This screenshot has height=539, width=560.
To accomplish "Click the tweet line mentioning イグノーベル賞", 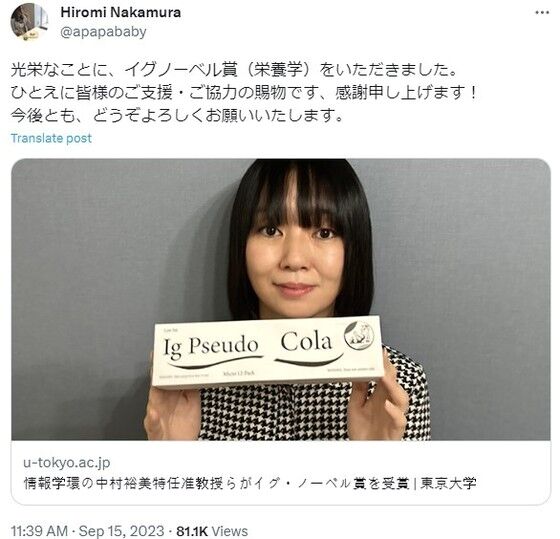I will coord(234,70).
